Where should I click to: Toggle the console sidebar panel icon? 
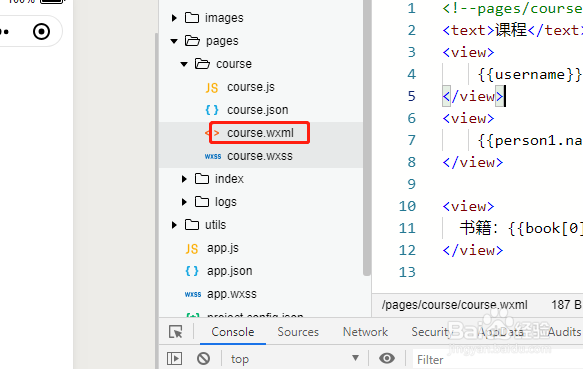[174, 359]
